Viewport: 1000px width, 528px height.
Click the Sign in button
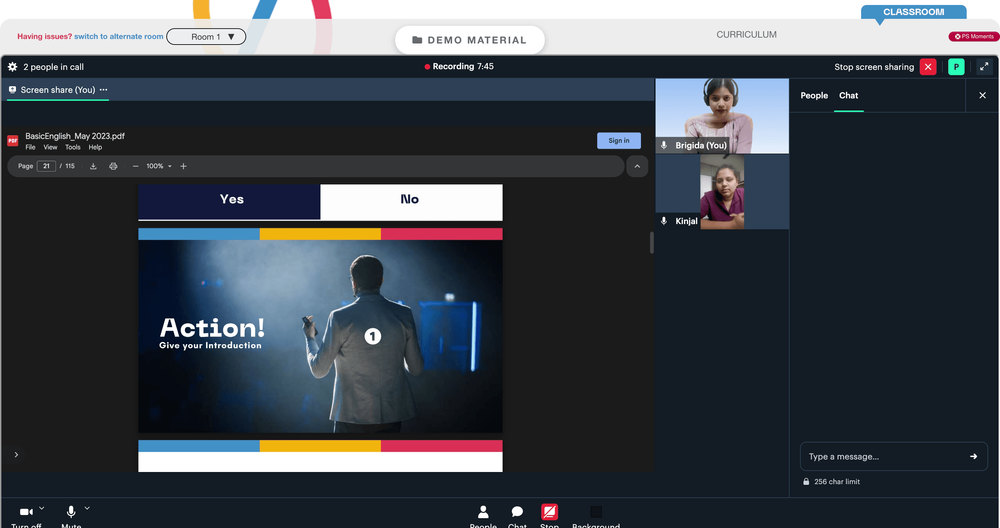[x=619, y=140]
